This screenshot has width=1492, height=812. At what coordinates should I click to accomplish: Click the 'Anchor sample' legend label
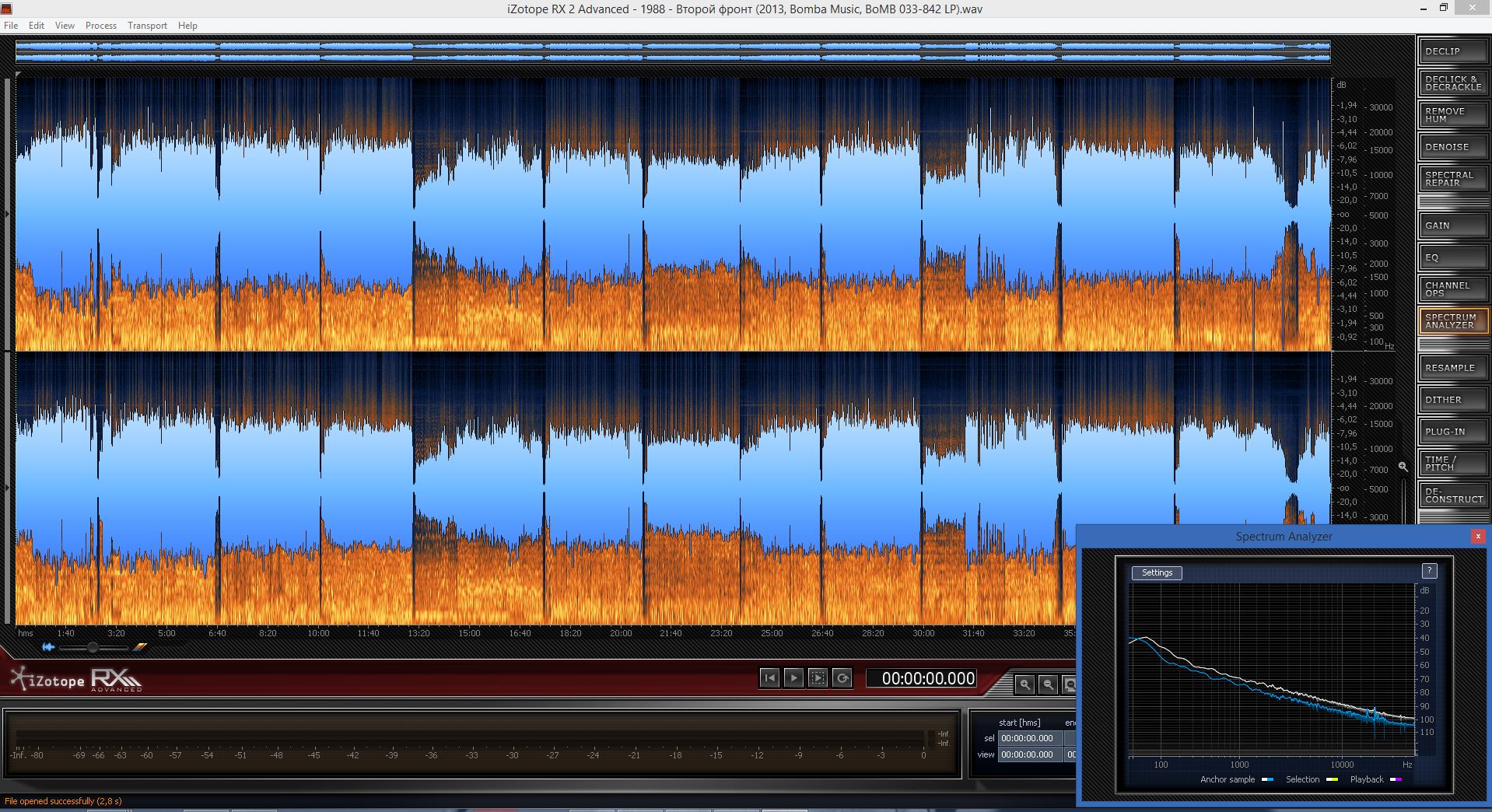tap(1228, 779)
